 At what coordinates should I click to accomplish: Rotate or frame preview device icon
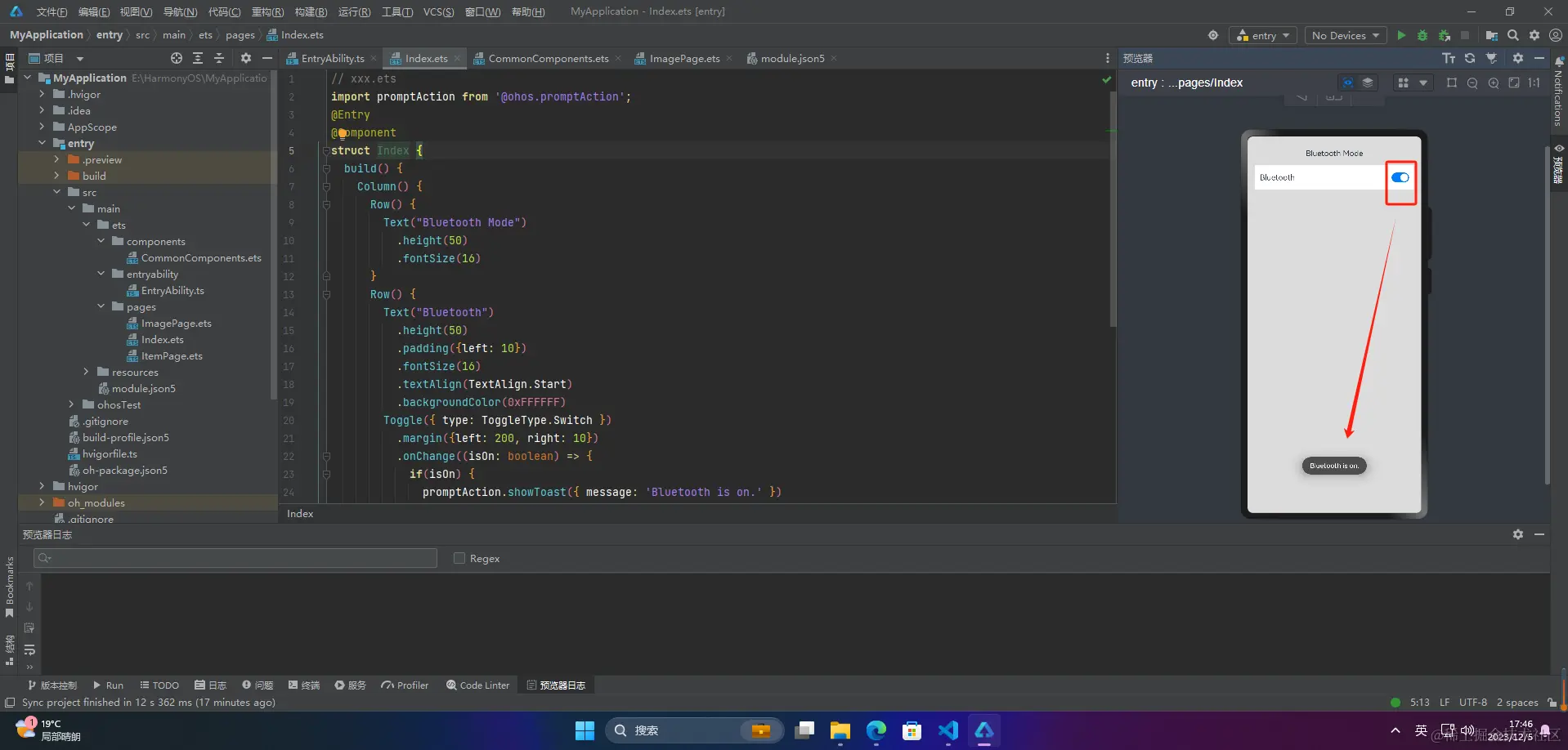pos(1452,83)
